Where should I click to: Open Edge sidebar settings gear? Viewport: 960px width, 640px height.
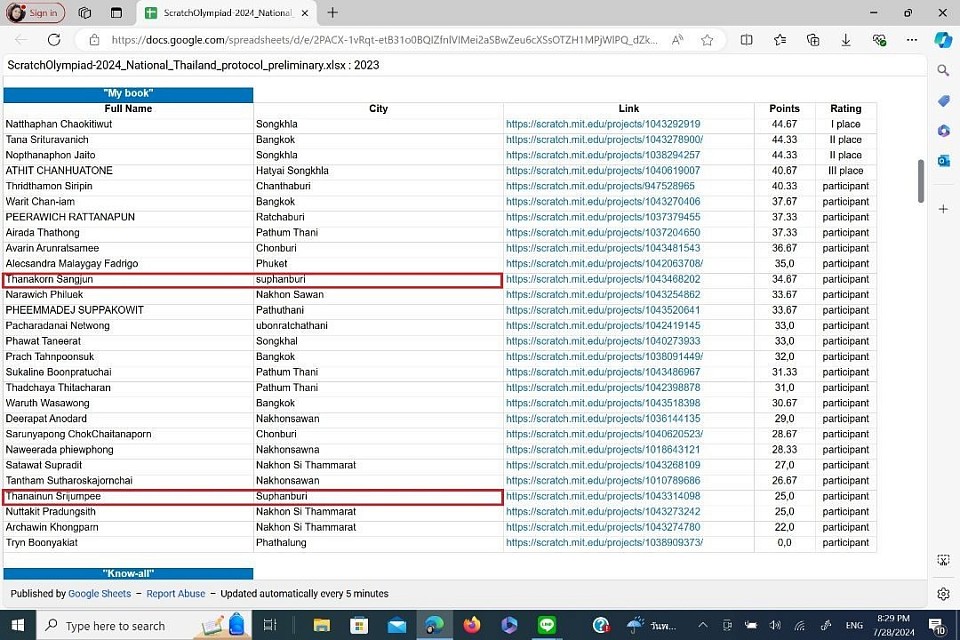pos(943,593)
